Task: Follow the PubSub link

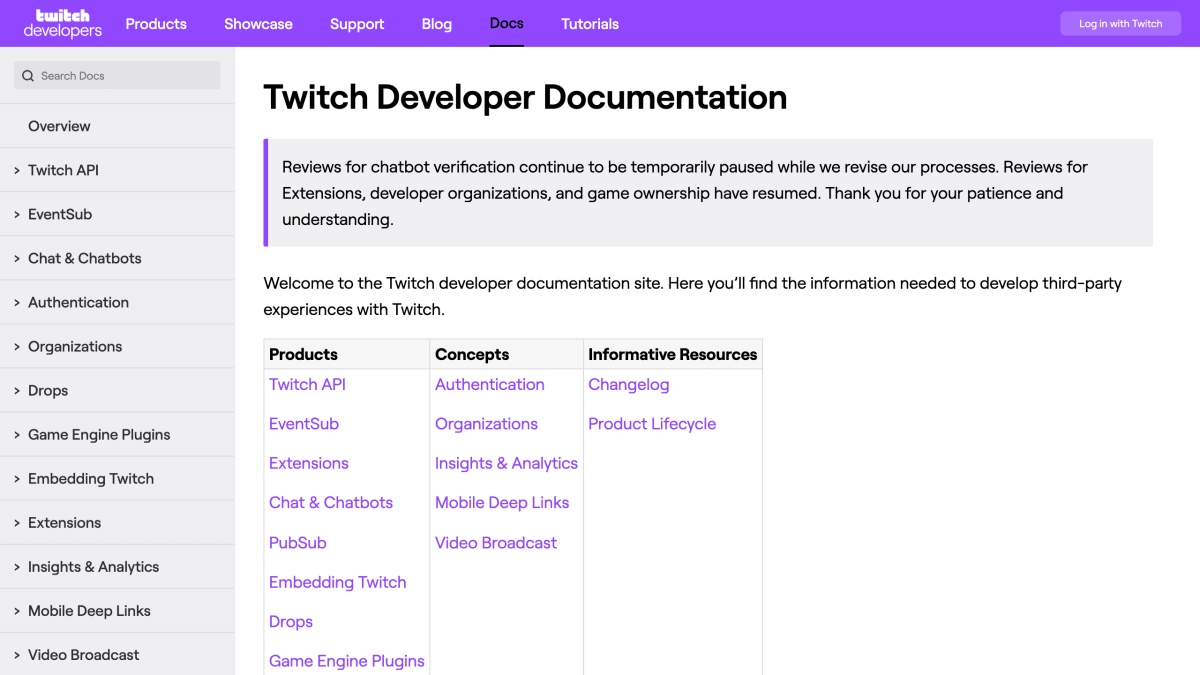Action: click(x=298, y=542)
